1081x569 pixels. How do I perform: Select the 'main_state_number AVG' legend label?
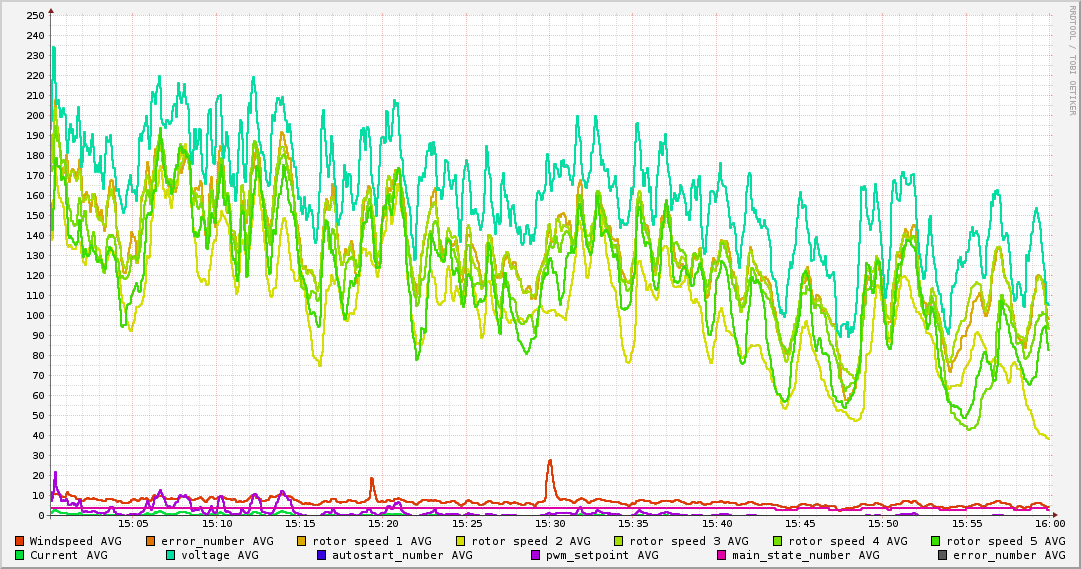806,555
